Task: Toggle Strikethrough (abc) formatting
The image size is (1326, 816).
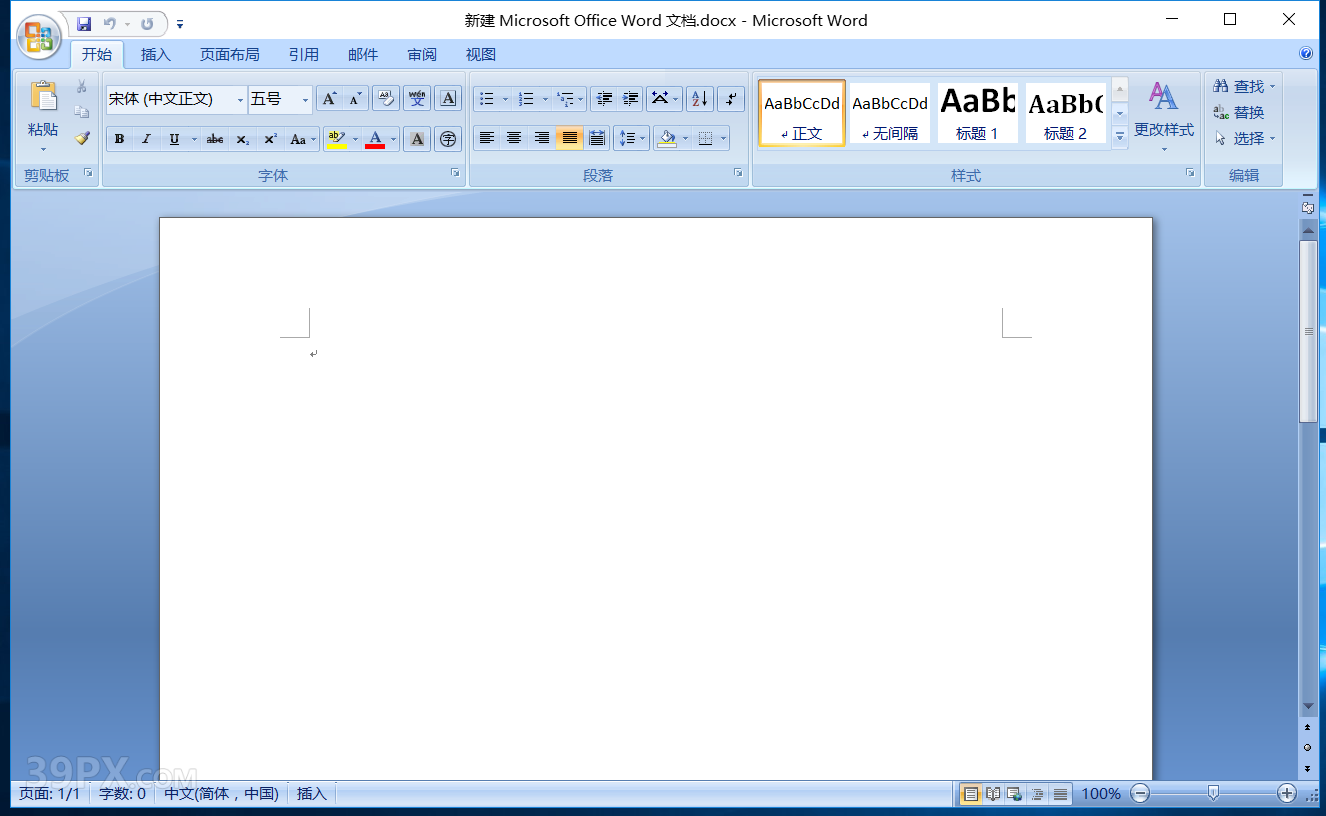Action: pos(215,139)
